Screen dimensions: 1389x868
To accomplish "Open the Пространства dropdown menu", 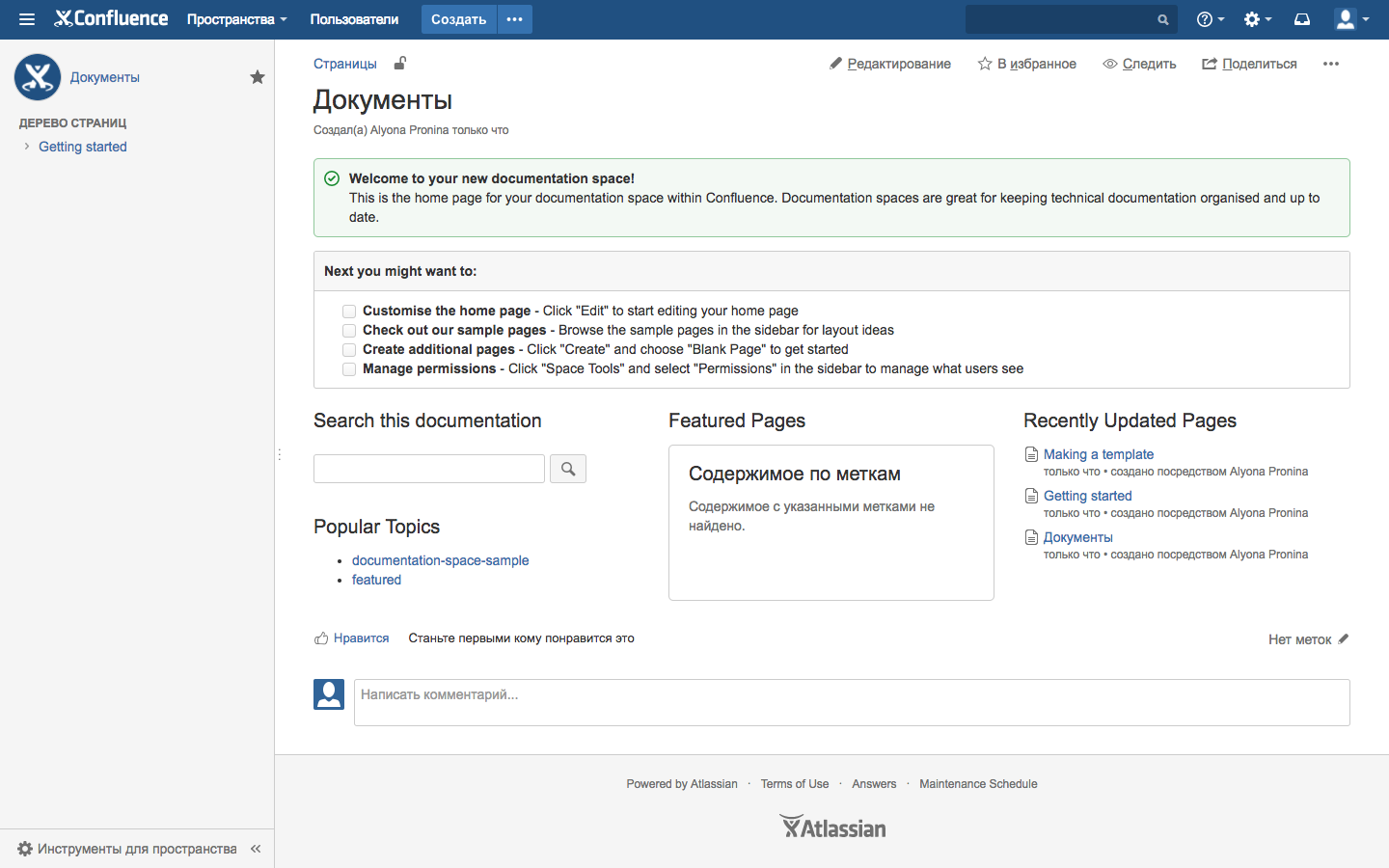I will pyautogui.click(x=236, y=19).
